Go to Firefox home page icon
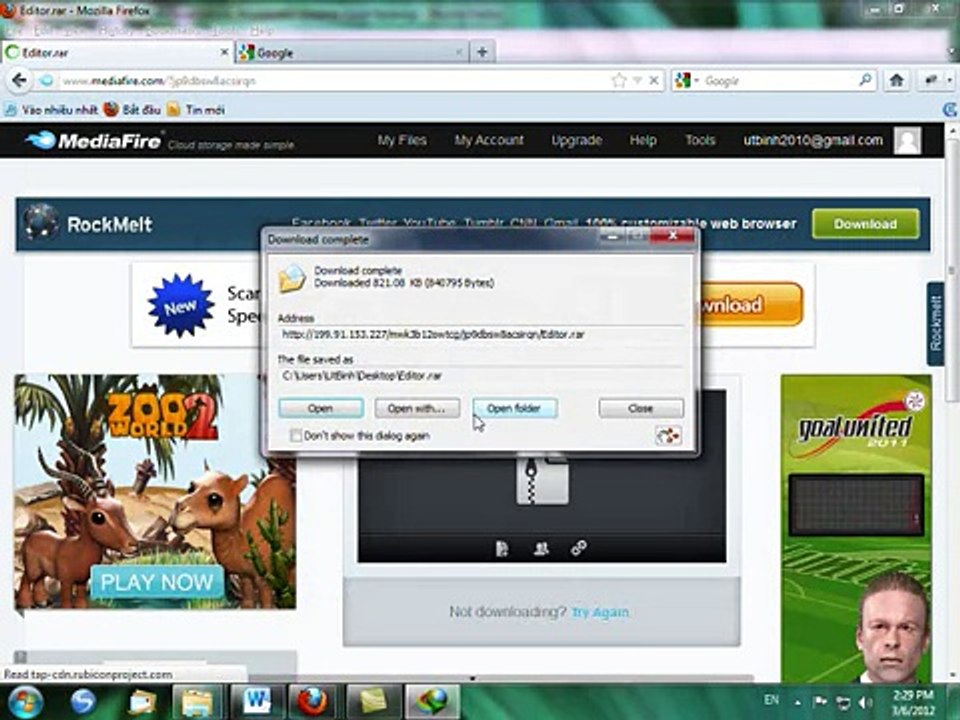 point(896,80)
